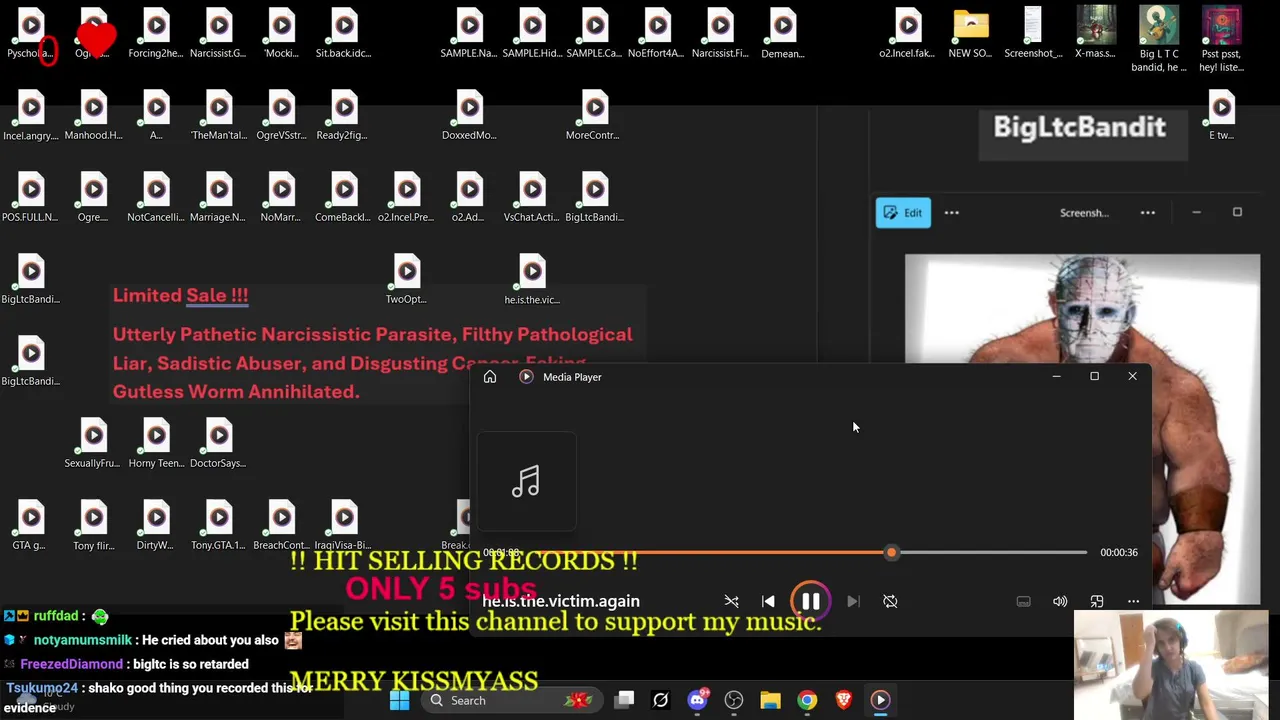Click the Pinhead ogre image in Screenshot window
Viewport: 1280px width, 720px height.
[1082, 429]
